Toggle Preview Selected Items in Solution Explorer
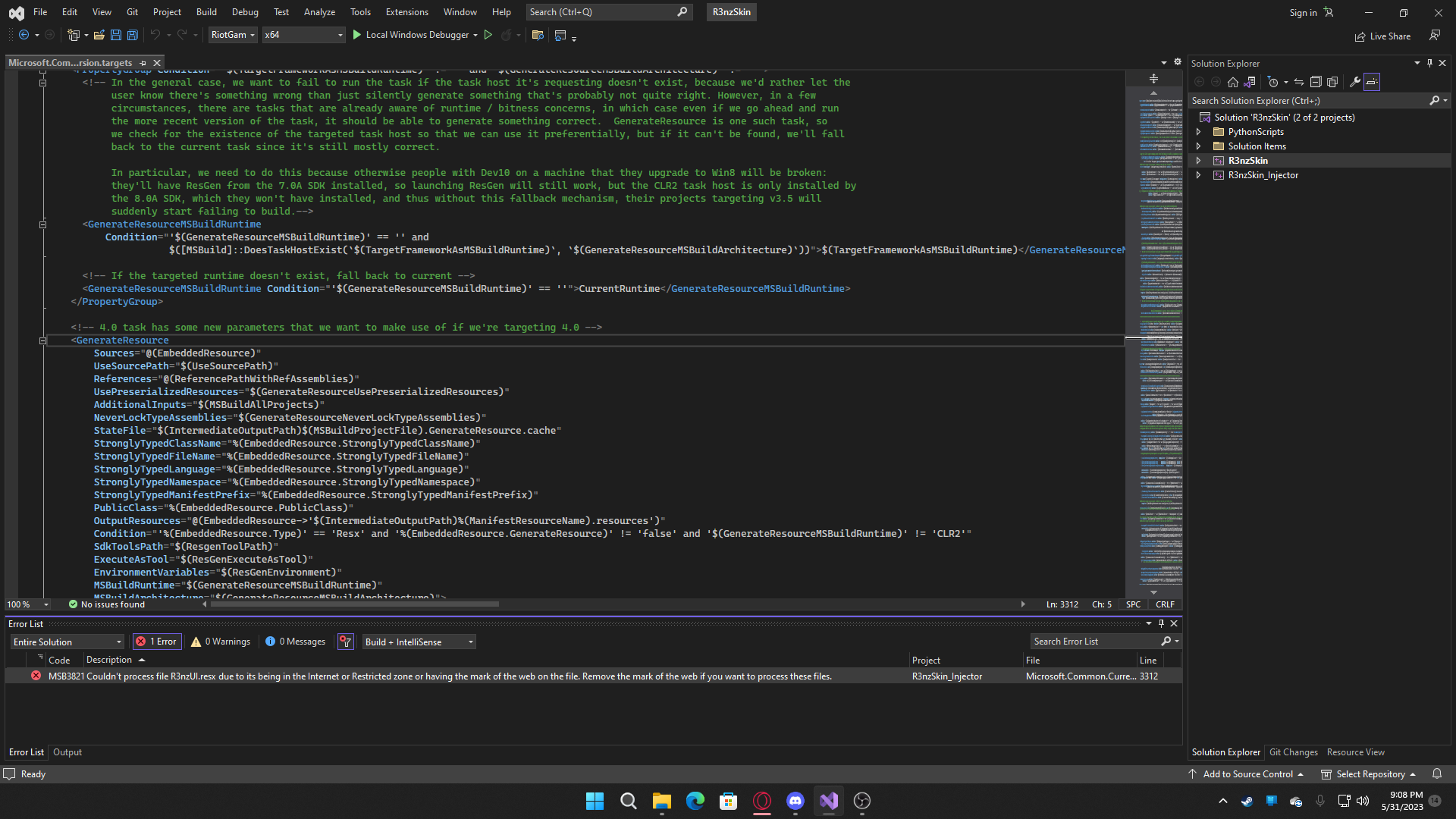Image resolution: width=1456 pixels, height=819 pixels. [1332, 81]
